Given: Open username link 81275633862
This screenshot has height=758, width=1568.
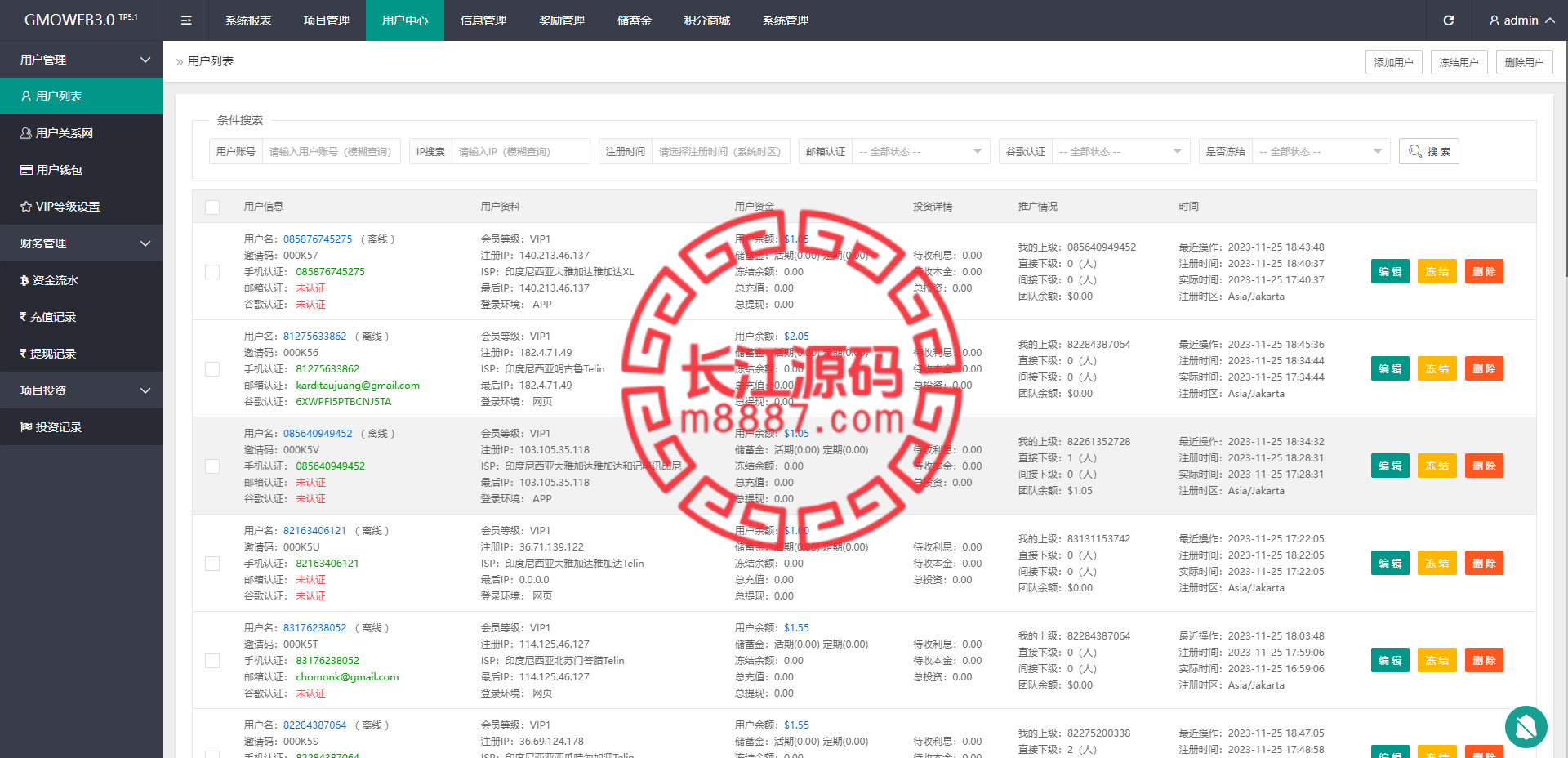Looking at the screenshot, I should tap(314, 337).
